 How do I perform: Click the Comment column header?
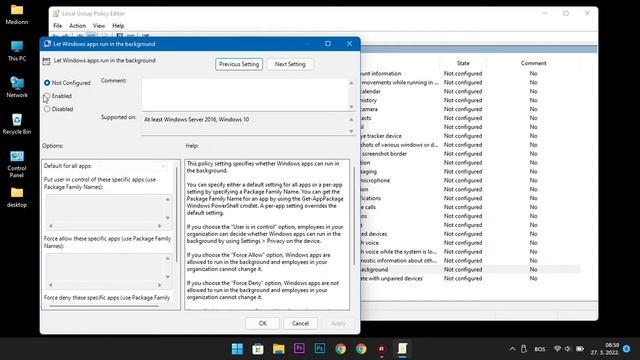tap(533, 63)
